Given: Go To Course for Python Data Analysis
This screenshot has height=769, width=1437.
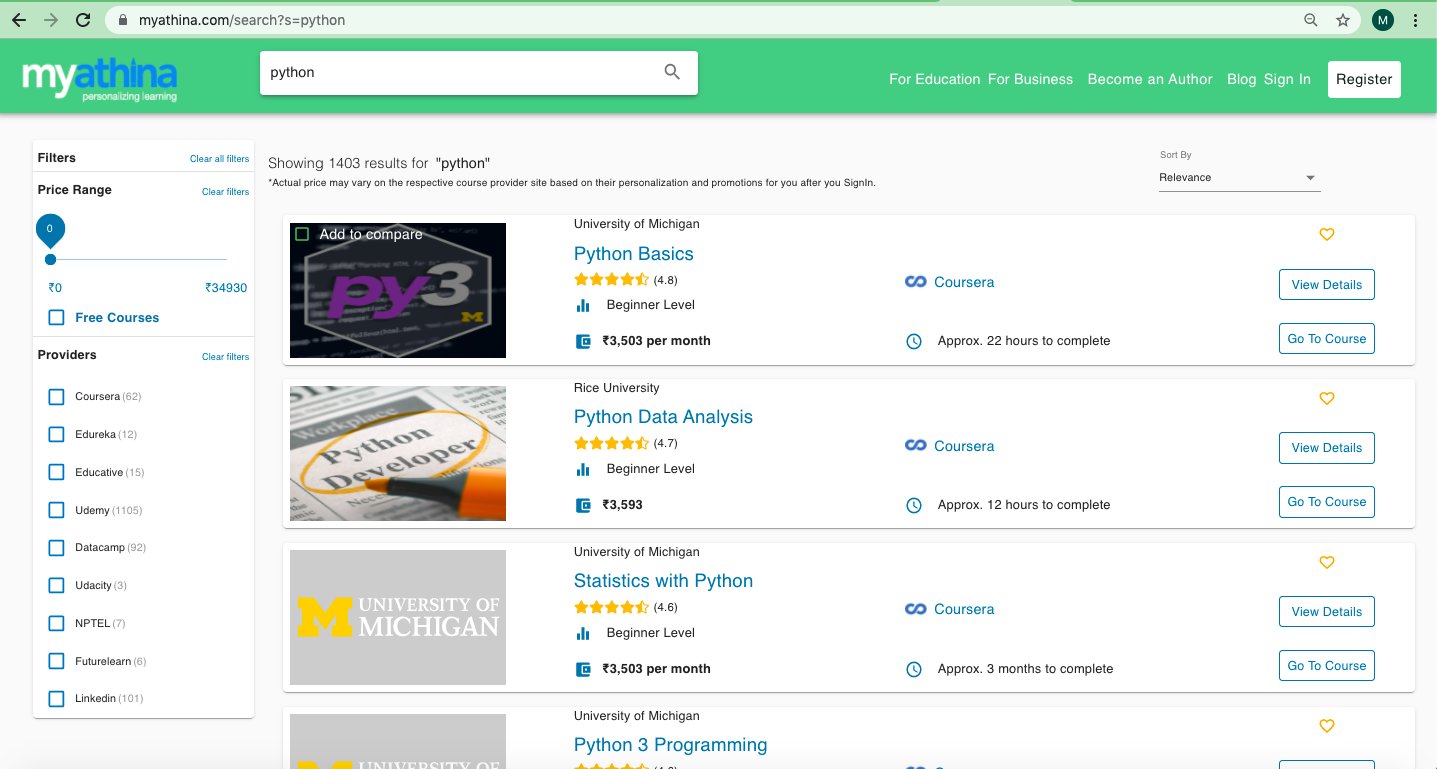Looking at the screenshot, I should 1327,502.
